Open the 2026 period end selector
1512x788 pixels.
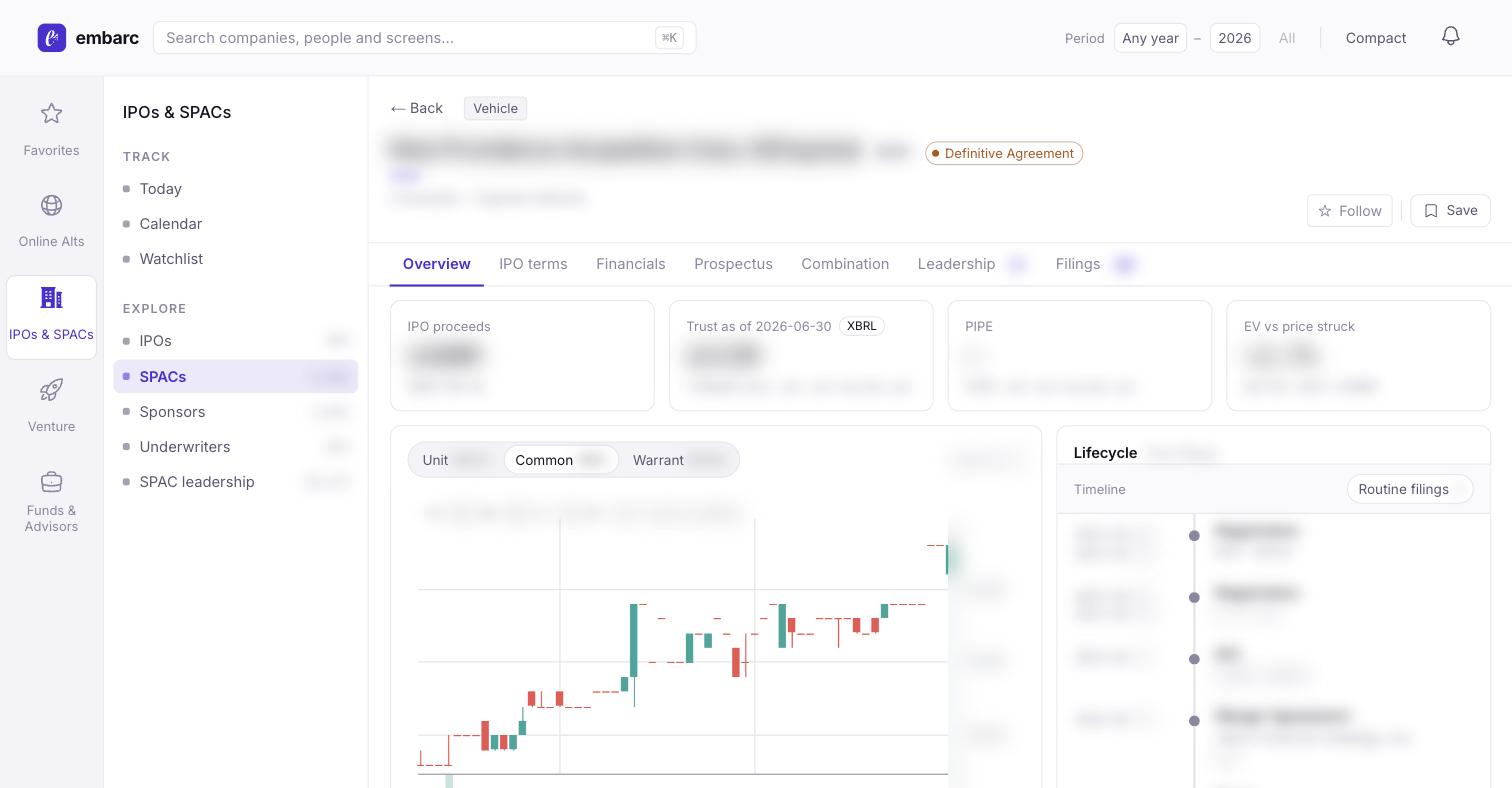tap(1235, 38)
